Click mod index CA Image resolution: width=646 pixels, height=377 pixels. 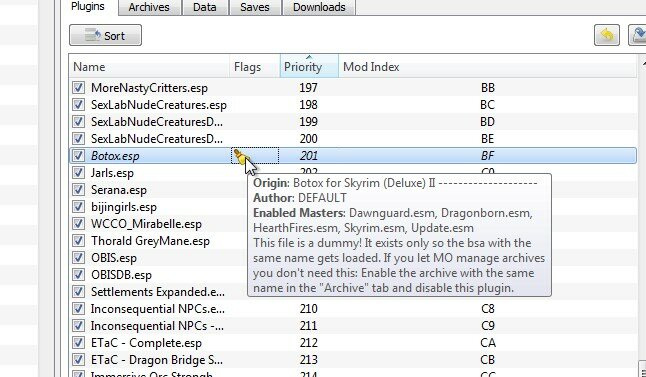coord(488,343)
